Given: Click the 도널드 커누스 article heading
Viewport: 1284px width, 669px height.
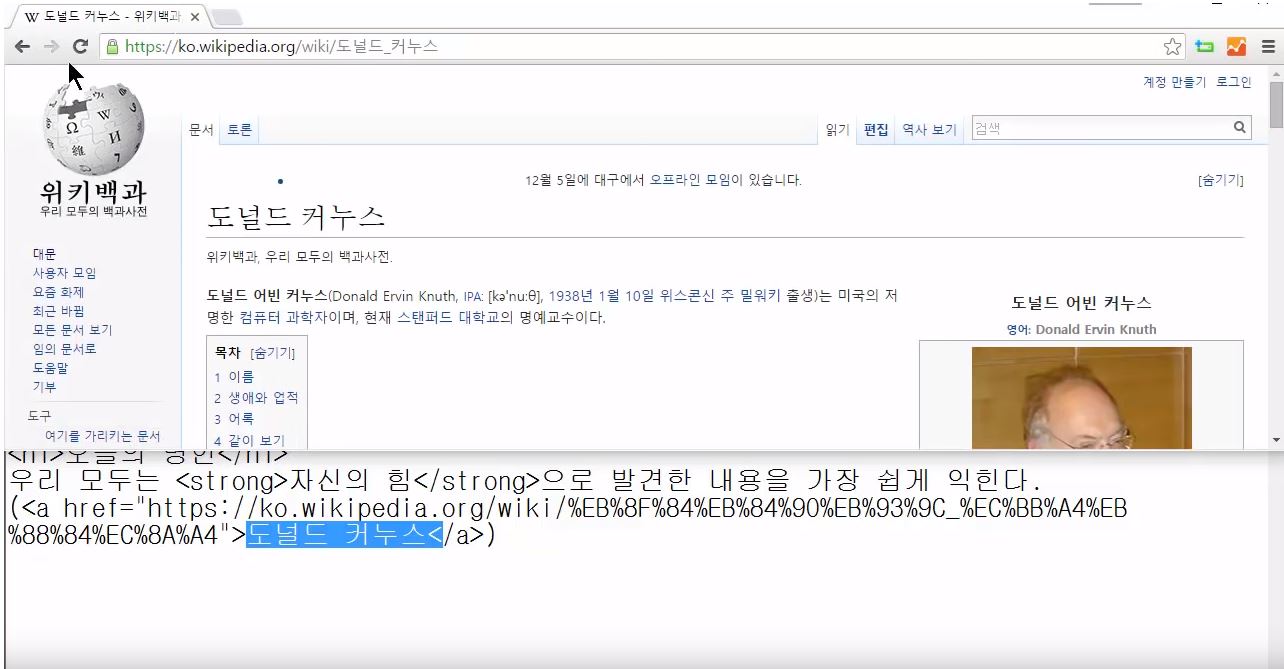Looking at the screenshot, I should pos(296,217).
